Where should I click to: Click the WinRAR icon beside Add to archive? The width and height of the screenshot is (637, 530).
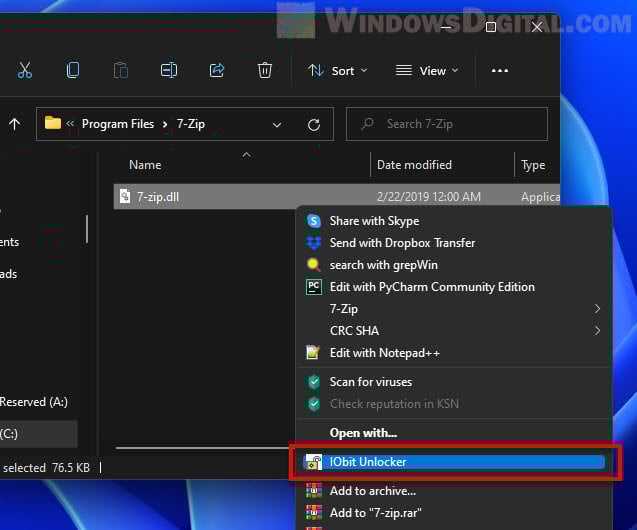point(314,491)
